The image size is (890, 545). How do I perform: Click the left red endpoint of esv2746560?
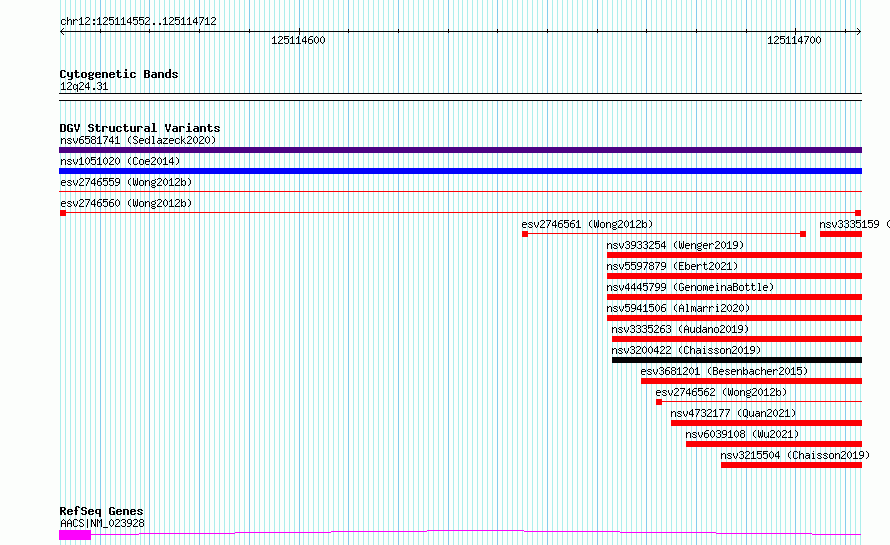point(63,213)
